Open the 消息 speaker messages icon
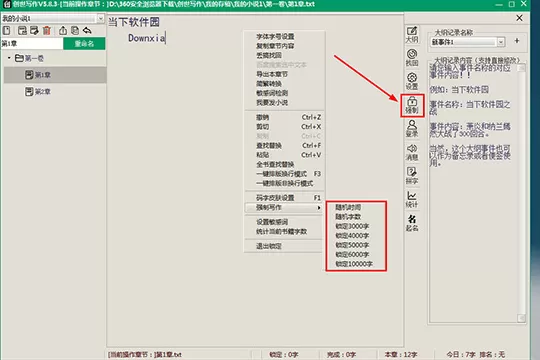Screen dimensions: 540x360 (412, 152)
